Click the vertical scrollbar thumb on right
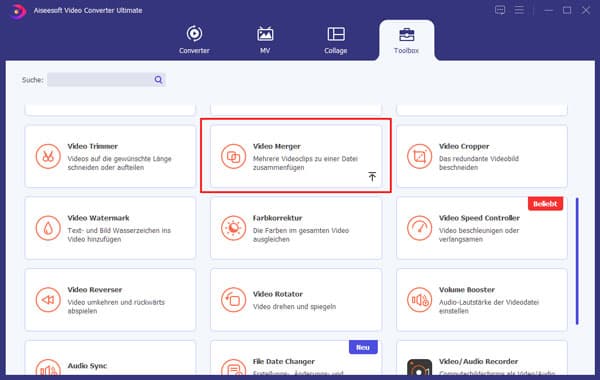This screenshot has height=380, width=600. coord(577,261)
